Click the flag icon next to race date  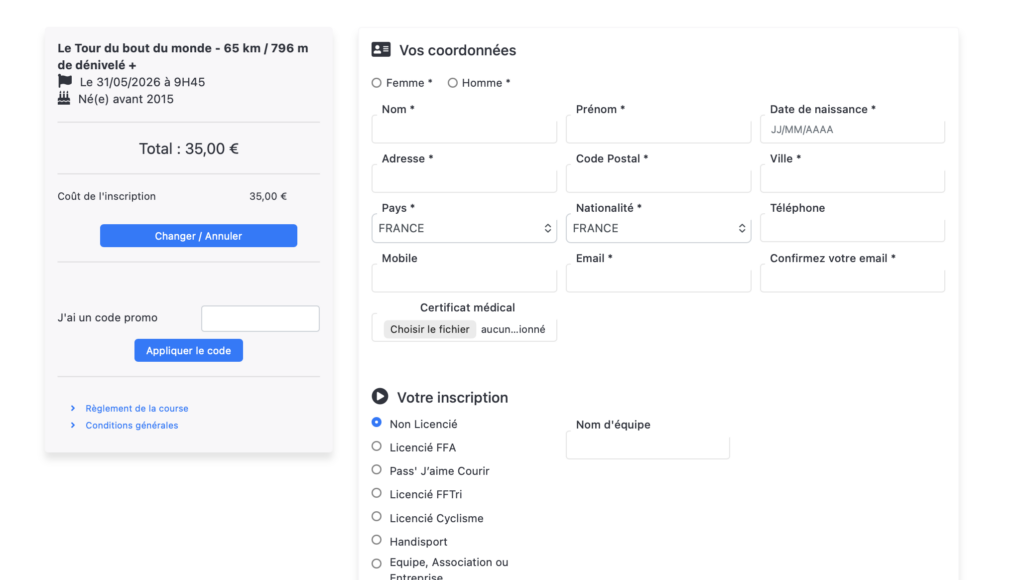[x=65, y=81]
